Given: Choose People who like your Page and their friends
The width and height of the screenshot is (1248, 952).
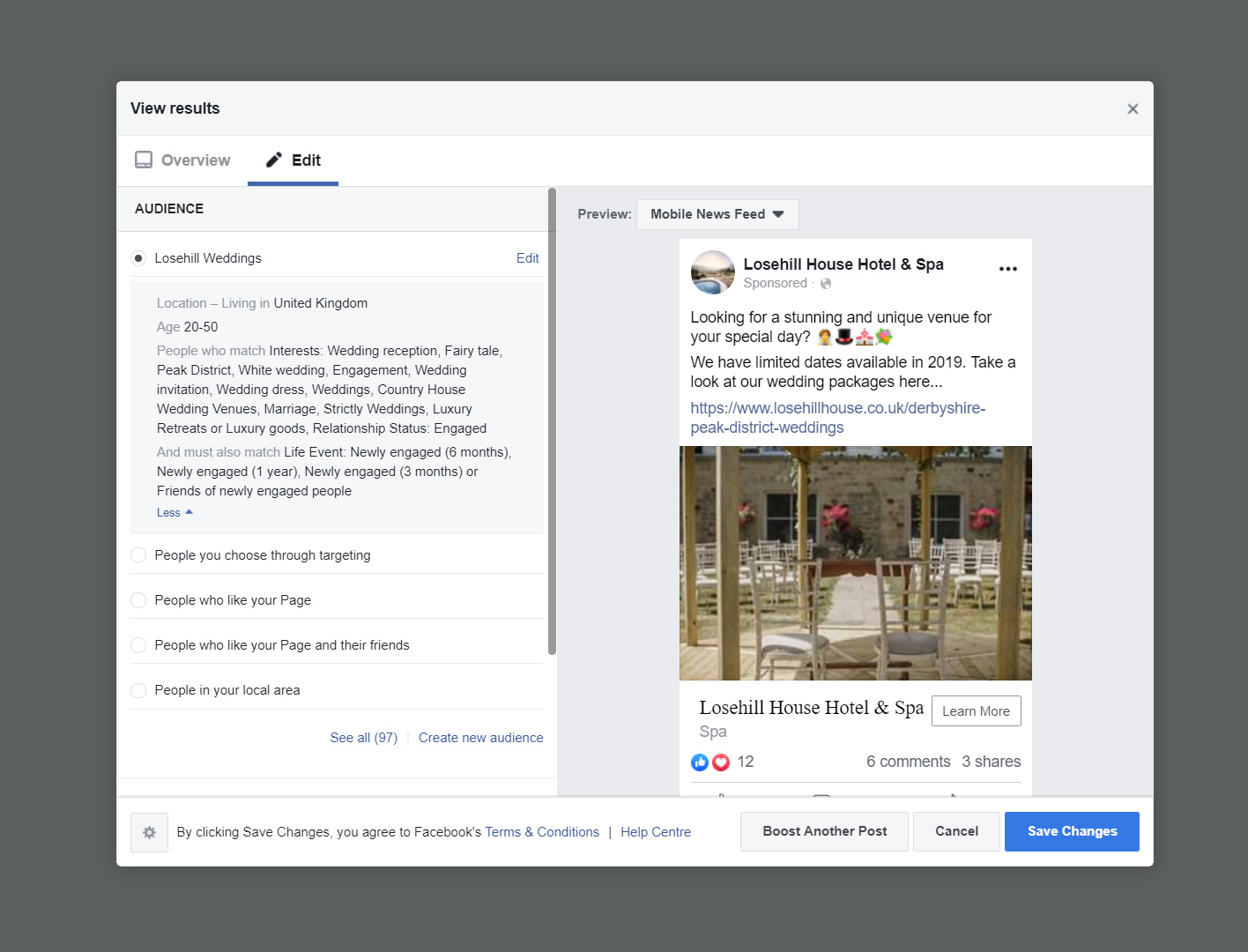Looking at the screenshot, I should 138,645.
